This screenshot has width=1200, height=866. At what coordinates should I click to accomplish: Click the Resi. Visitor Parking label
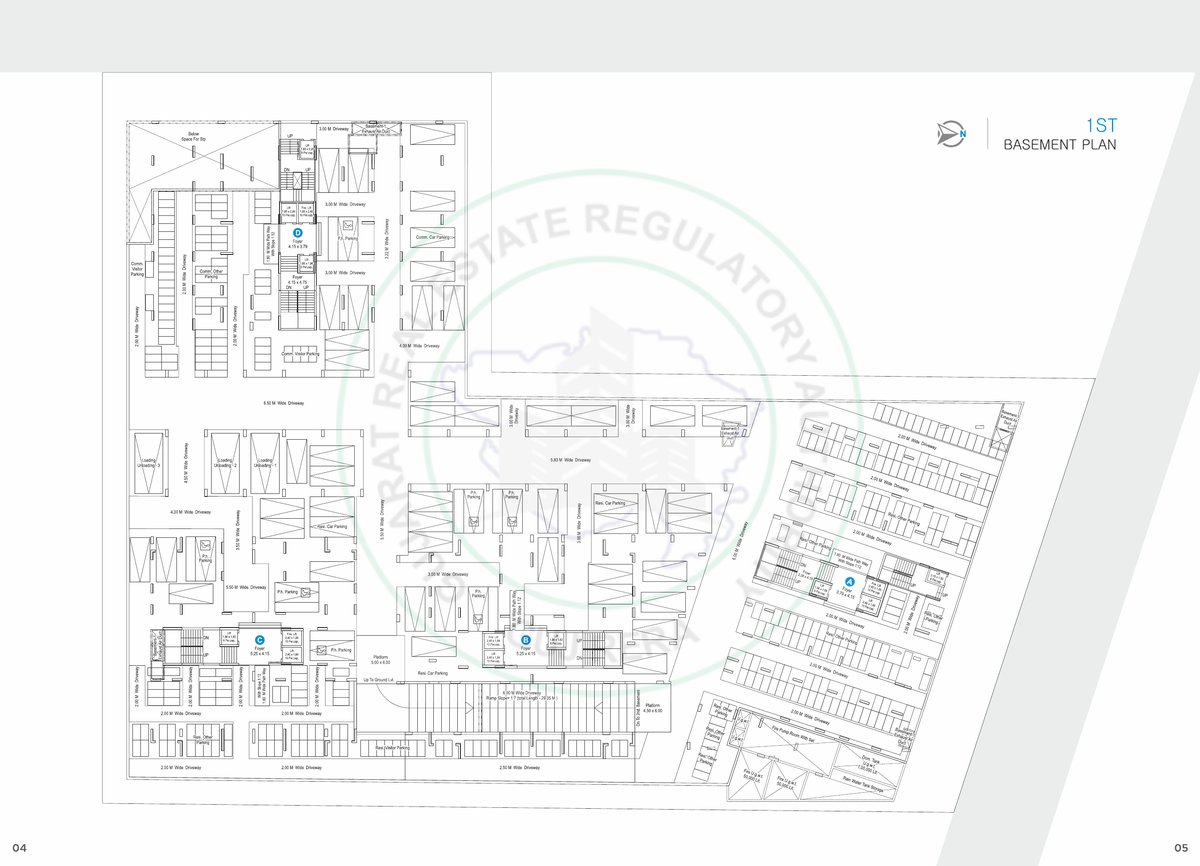pos(392,747)
